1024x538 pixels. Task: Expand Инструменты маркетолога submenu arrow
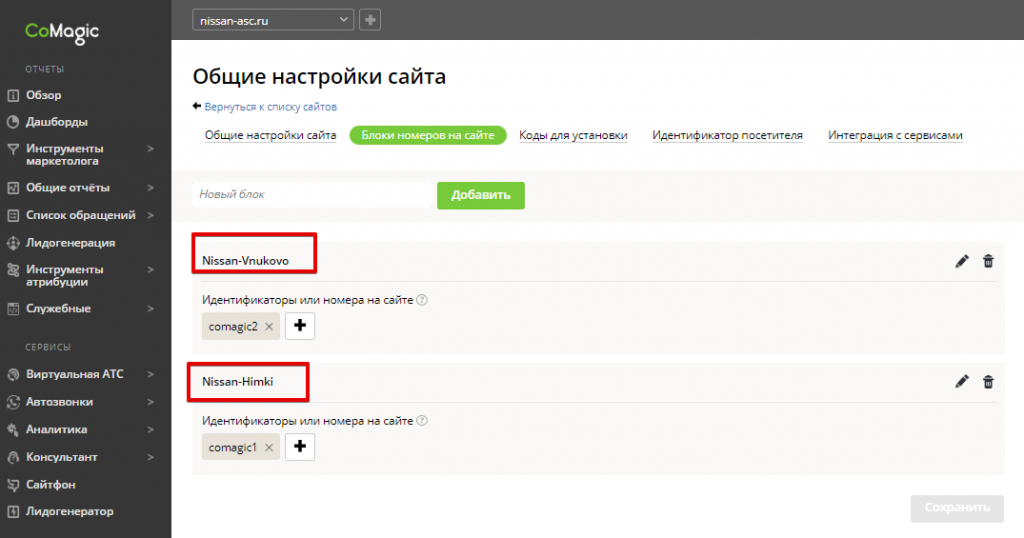tap(150, 149)
